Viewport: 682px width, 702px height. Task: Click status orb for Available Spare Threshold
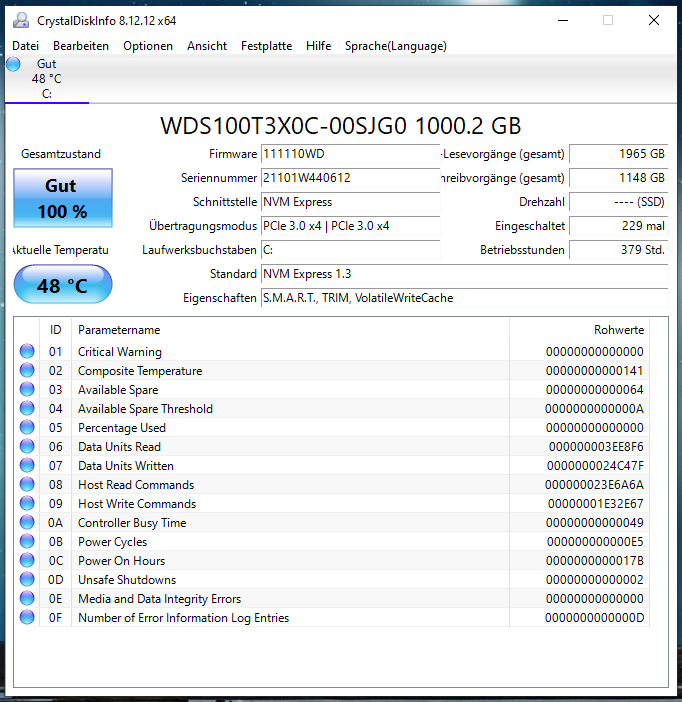coord(27,408)
